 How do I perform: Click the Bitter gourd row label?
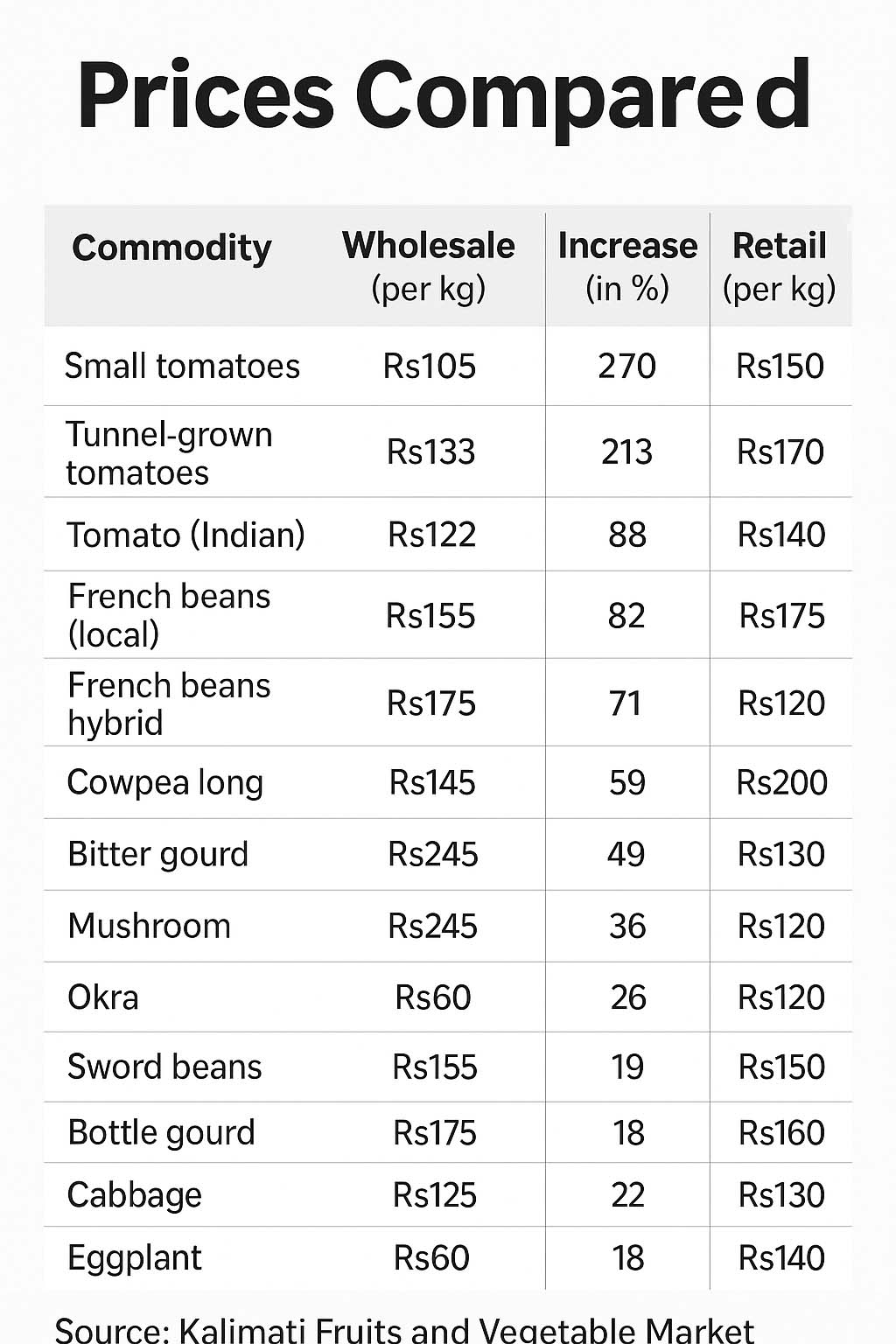pyautogui.click(x=158, y=854)
